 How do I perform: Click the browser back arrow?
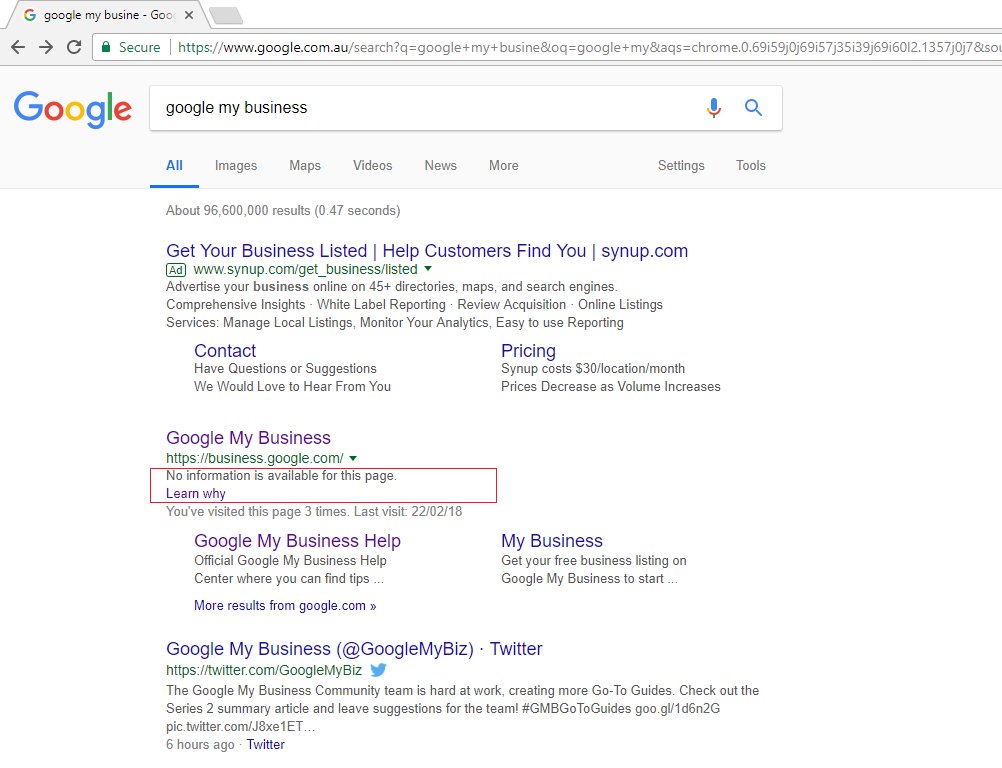[18, 46]
